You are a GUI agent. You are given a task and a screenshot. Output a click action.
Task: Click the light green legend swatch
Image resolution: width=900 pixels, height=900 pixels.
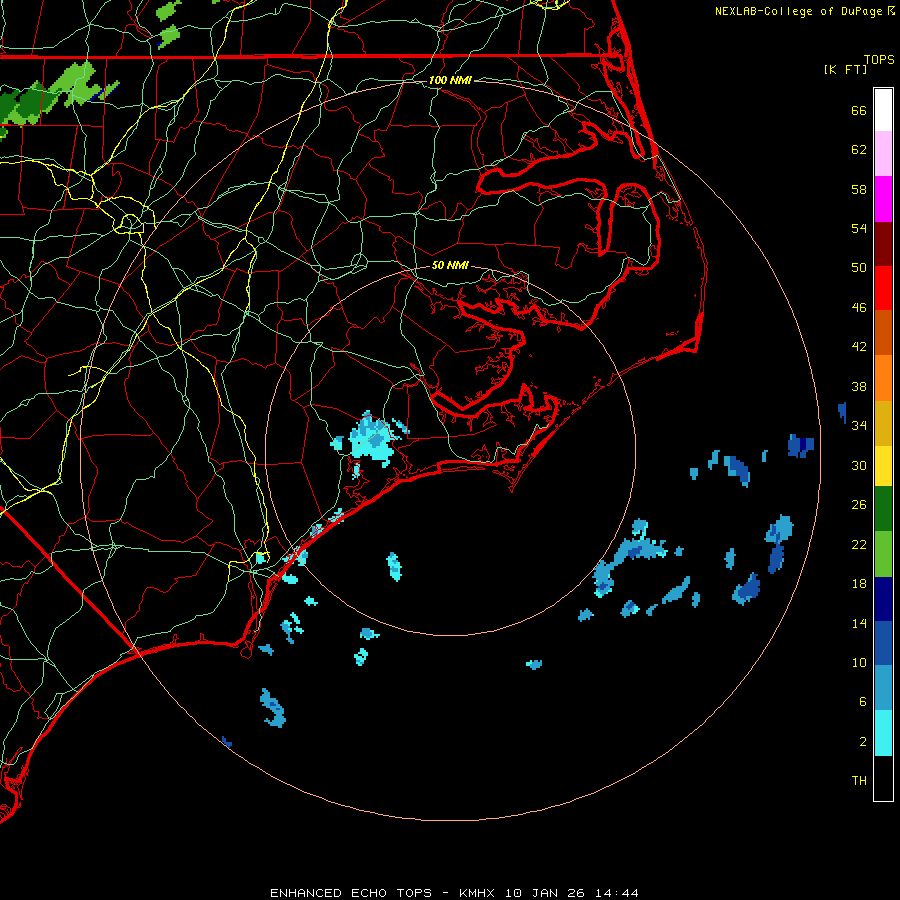click(x=883, y=554)
